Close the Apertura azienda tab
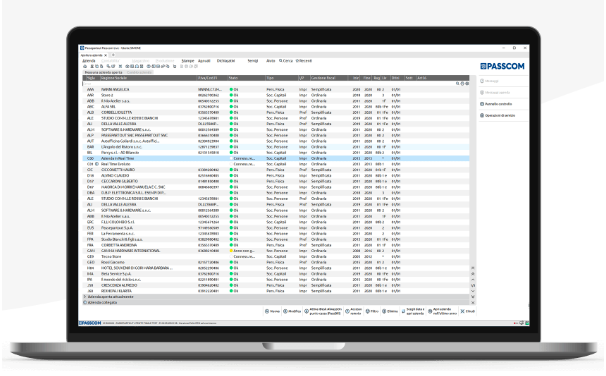 pos(105,55)
